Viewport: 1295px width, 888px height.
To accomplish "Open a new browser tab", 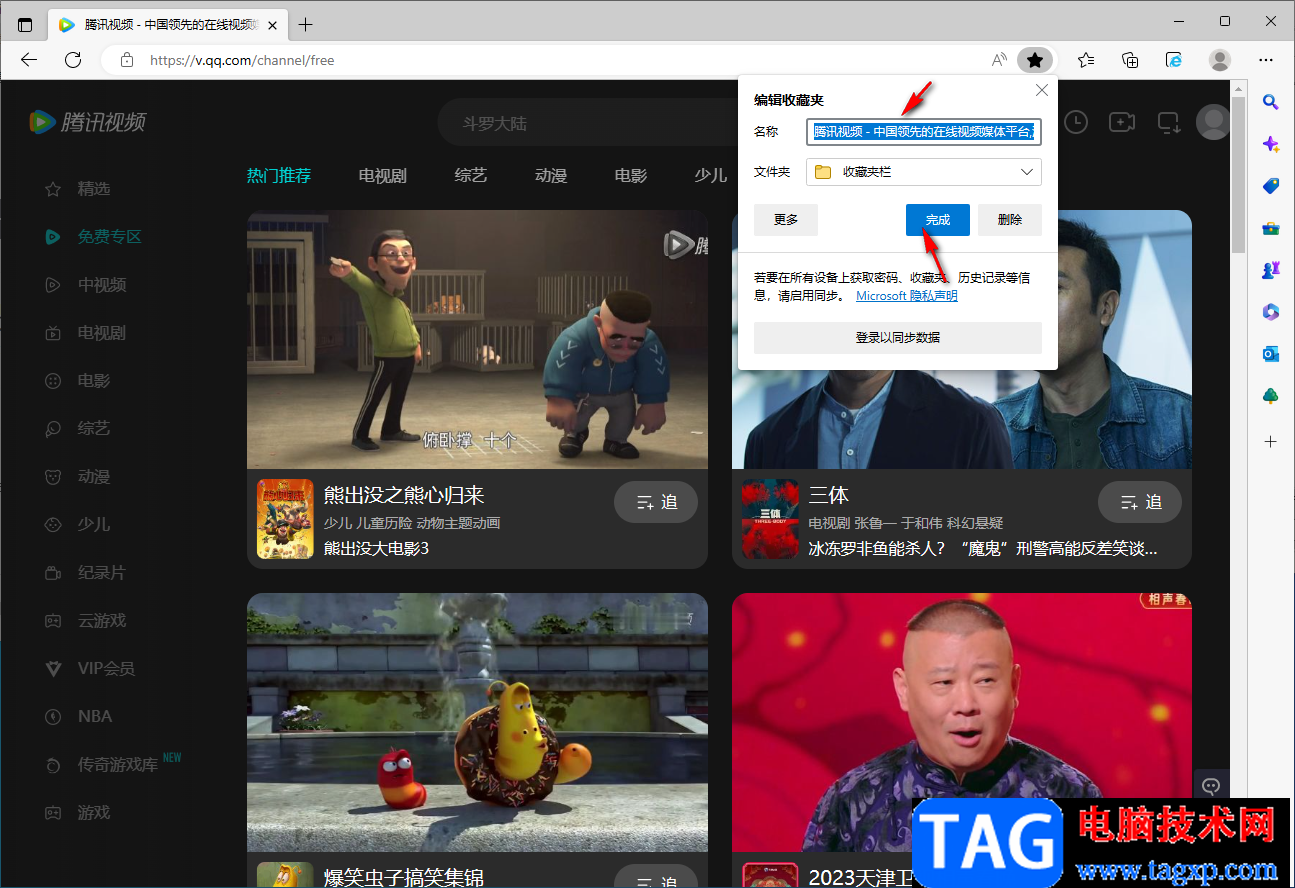I will pyautogui.click(x=305, y=25).
